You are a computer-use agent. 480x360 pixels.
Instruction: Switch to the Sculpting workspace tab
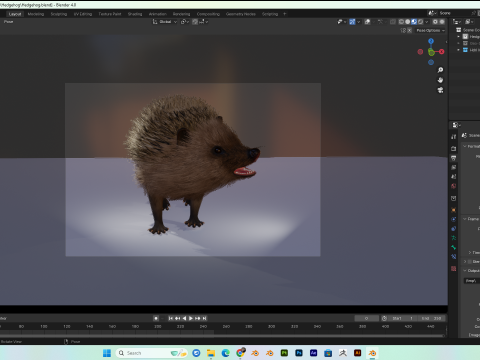[59, 14]
